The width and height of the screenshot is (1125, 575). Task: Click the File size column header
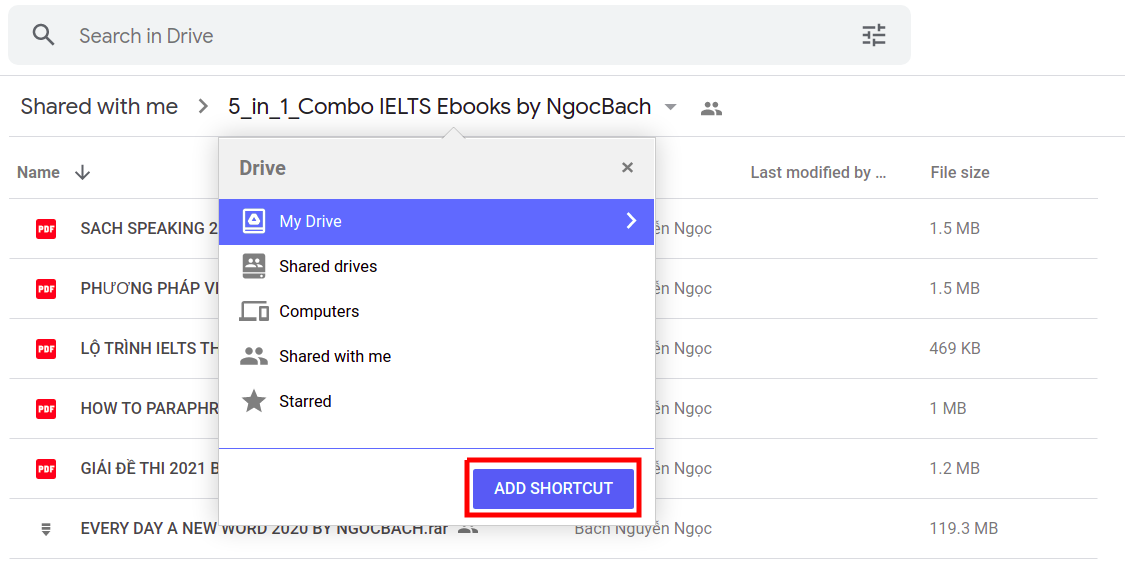(x=960, y=172)
